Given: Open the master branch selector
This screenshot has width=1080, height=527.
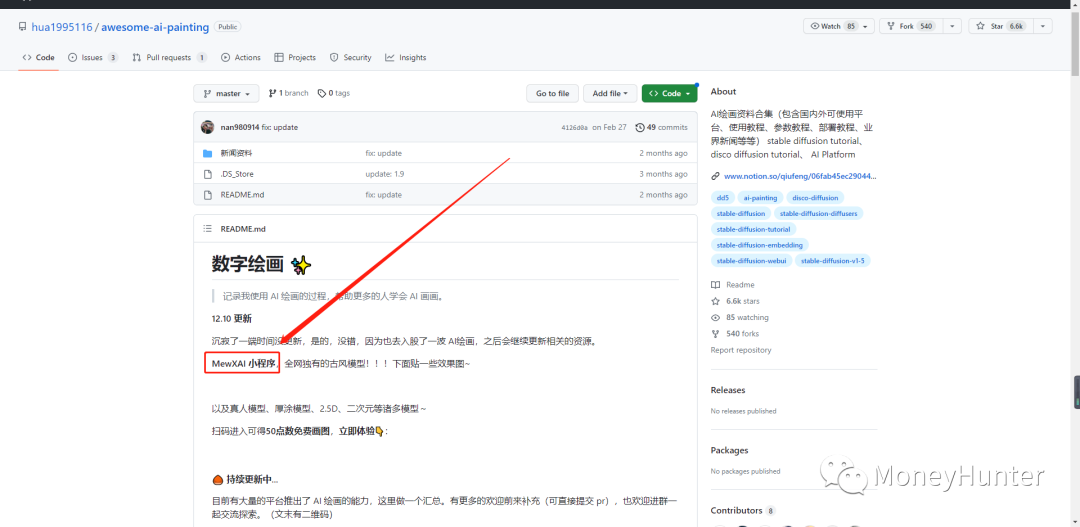Looking at the screenshot, I should (x=227, y=94).
